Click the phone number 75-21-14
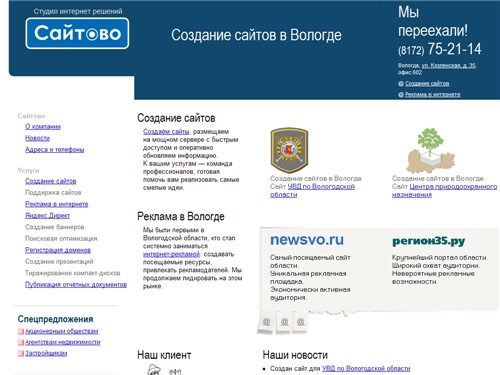 pos(455,49)
